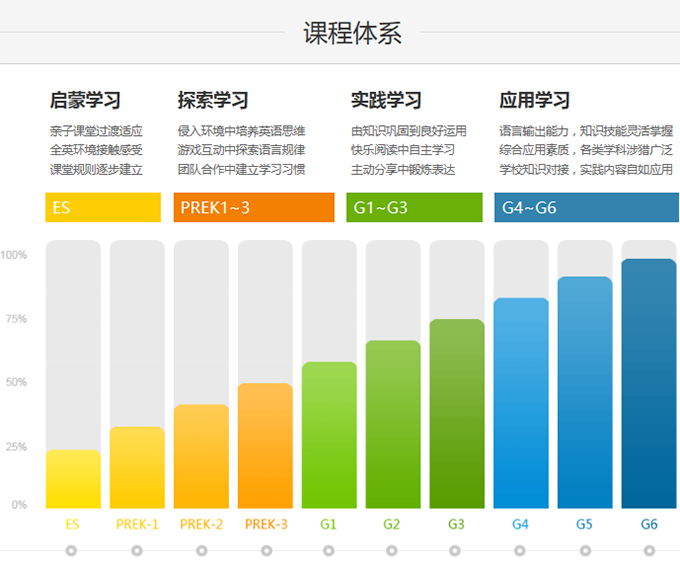Open the 探索学习 heading
680x562 pixels.
[x=213, y=101]
